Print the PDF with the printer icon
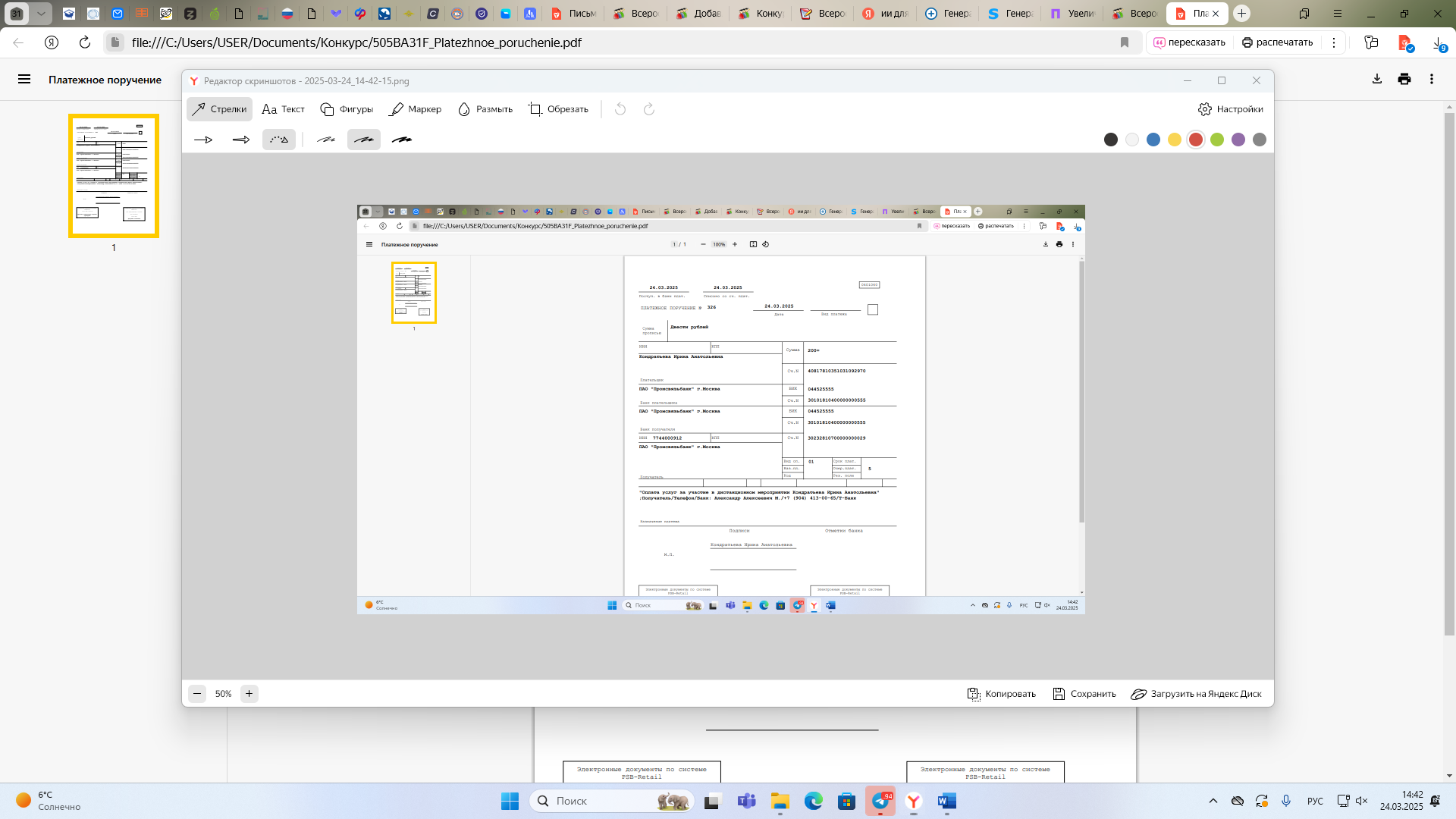The image size is (1456, 819). [1404, 79]
